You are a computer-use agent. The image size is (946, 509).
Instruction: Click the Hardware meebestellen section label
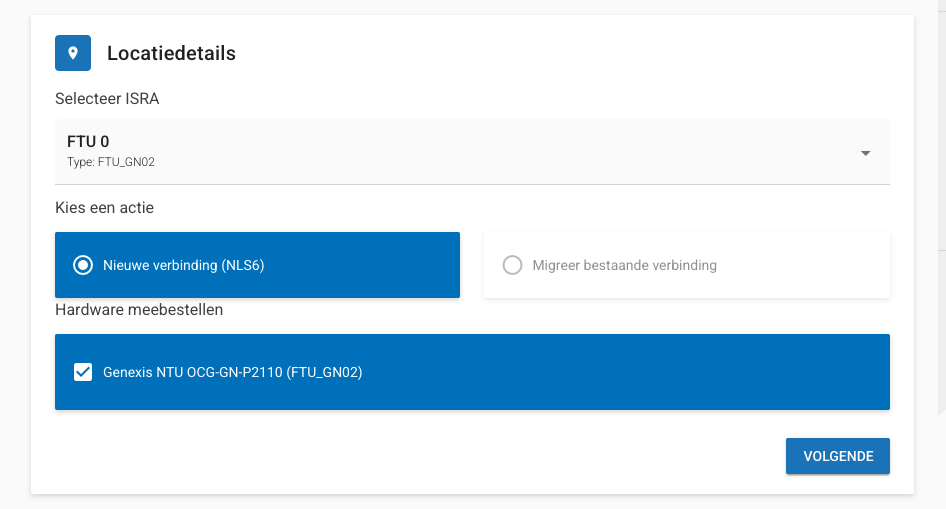[139, 309]
